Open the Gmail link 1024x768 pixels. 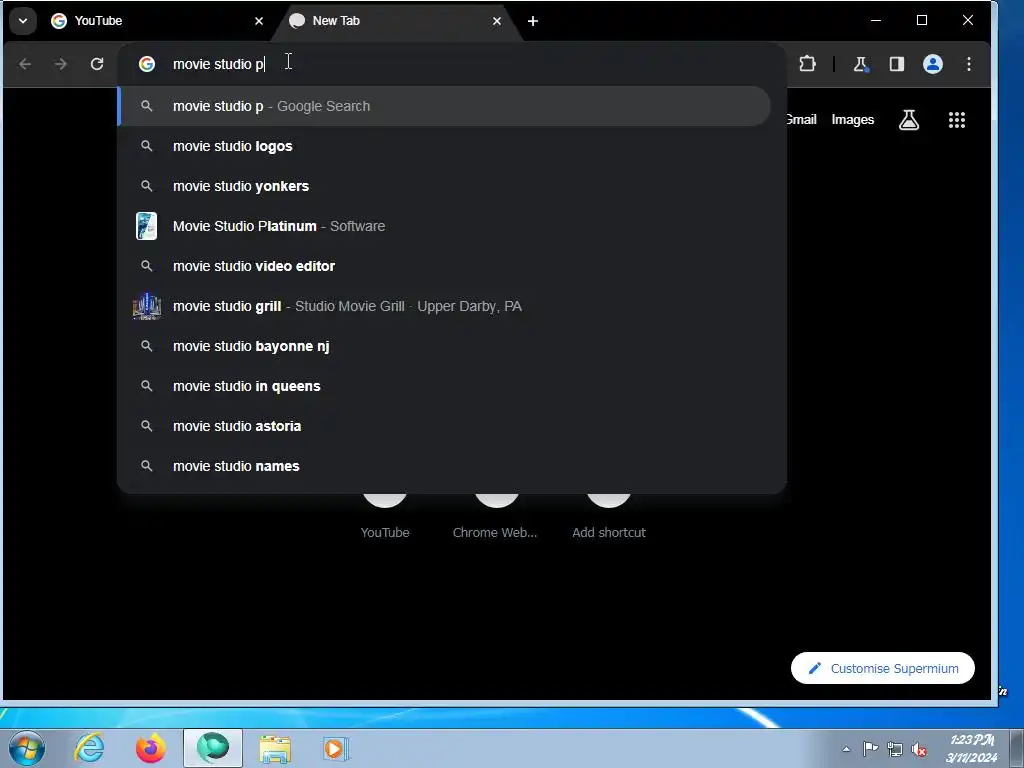(x=801, y=120)
